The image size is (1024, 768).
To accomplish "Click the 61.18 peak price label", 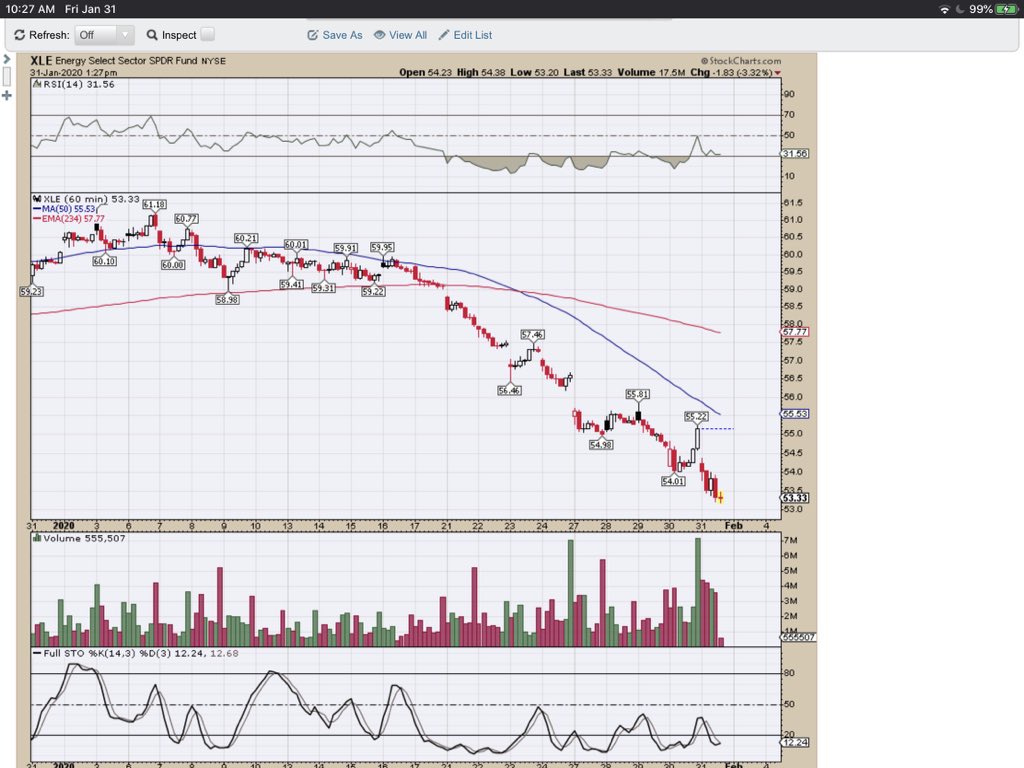I will (154, 204).
